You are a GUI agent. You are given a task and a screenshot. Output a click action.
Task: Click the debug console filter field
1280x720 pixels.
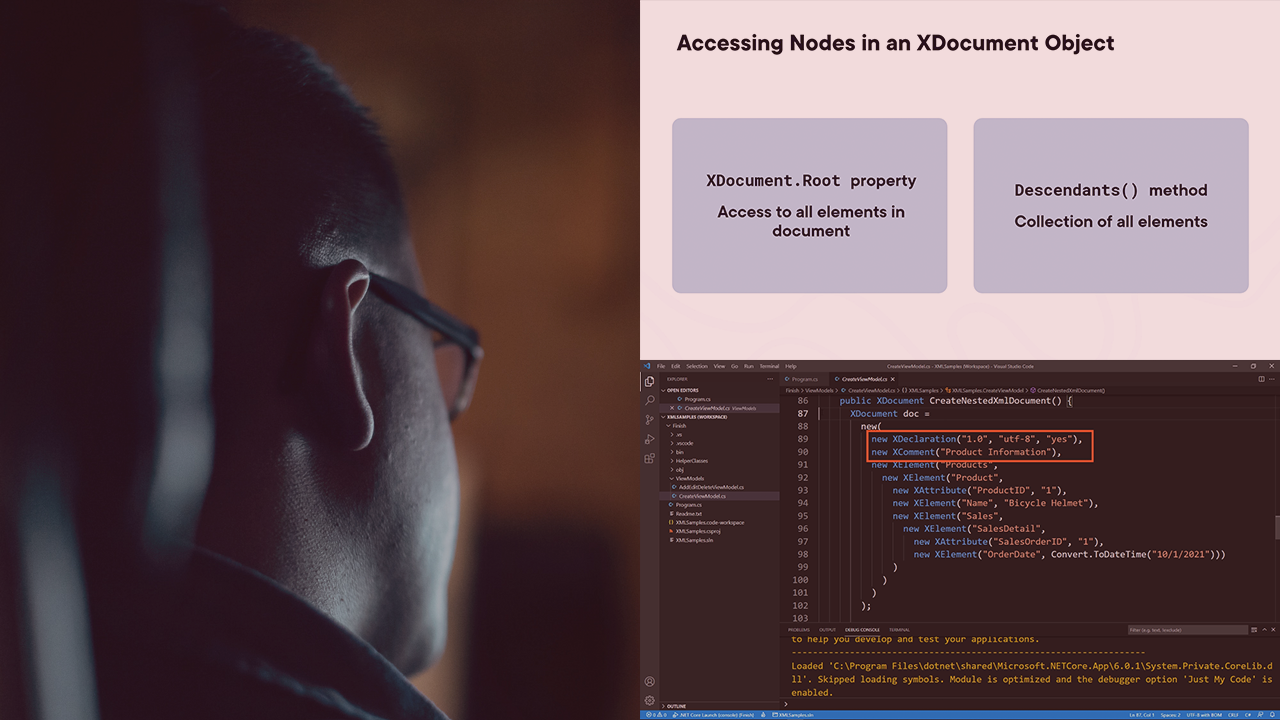click(x=1187, y=630)
